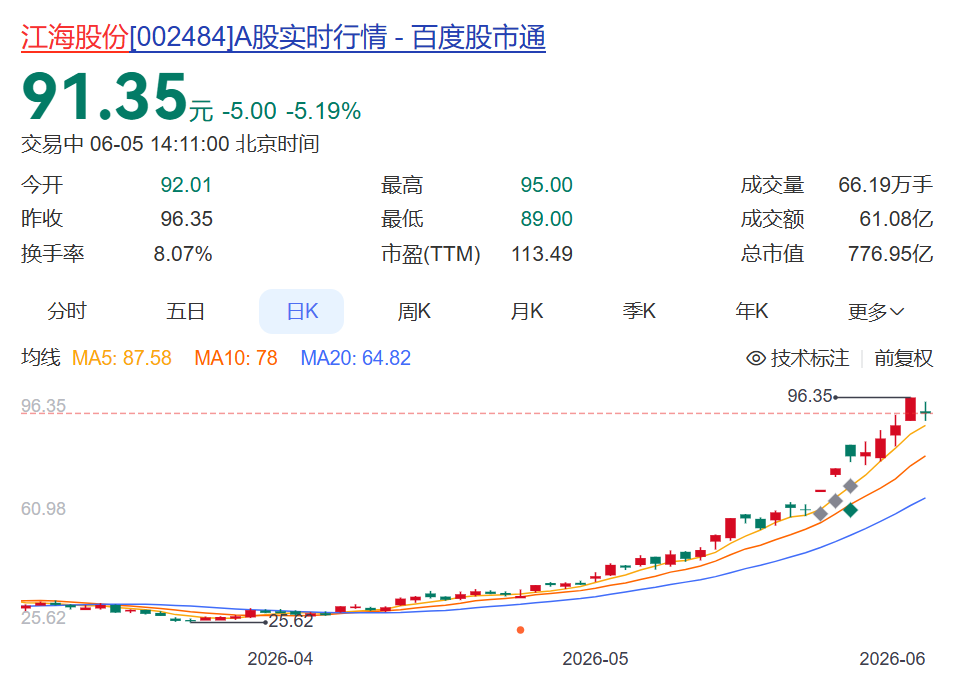Click the latest green cross candlestick
The width and height of the screenshot is (960, 681).
coord(926,412)
